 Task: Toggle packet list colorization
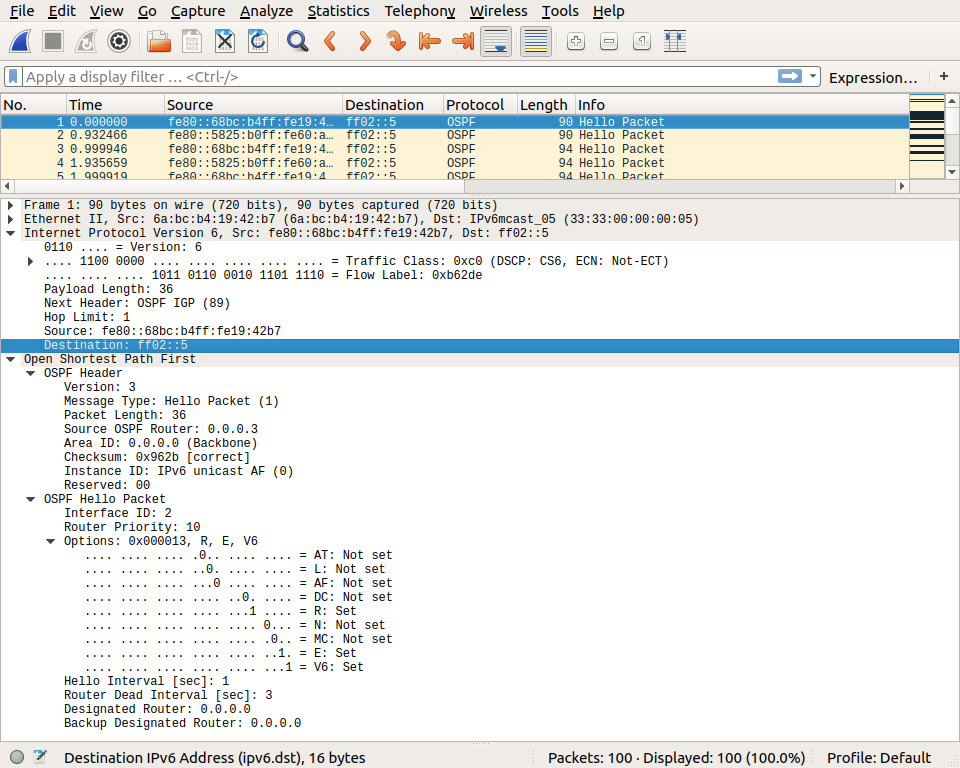[536, 42]
